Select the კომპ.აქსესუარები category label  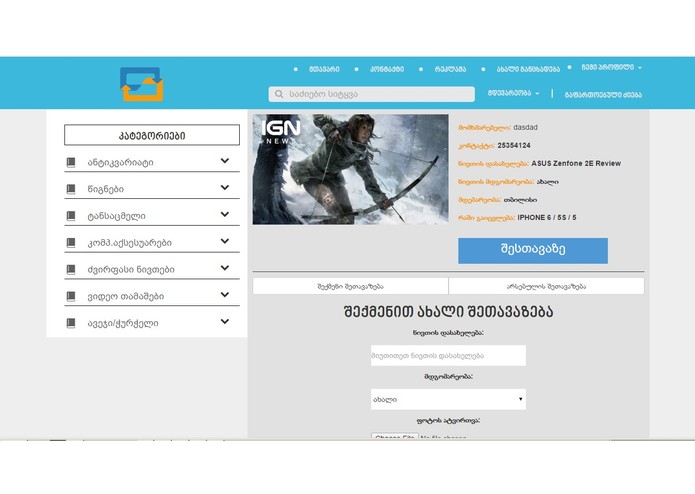click(129, 243)
